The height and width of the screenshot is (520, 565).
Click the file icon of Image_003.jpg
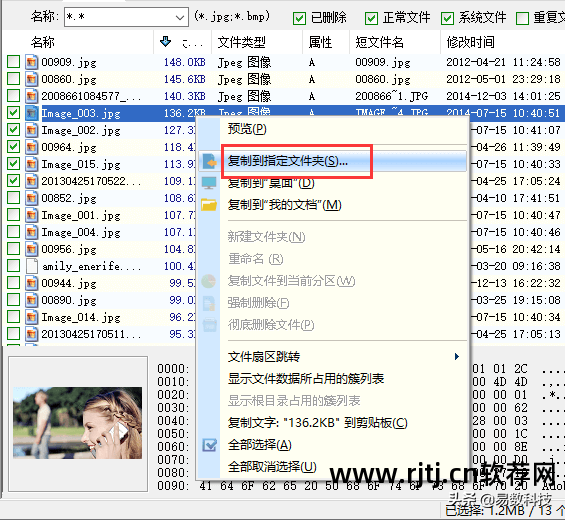(x=32, y=113)
